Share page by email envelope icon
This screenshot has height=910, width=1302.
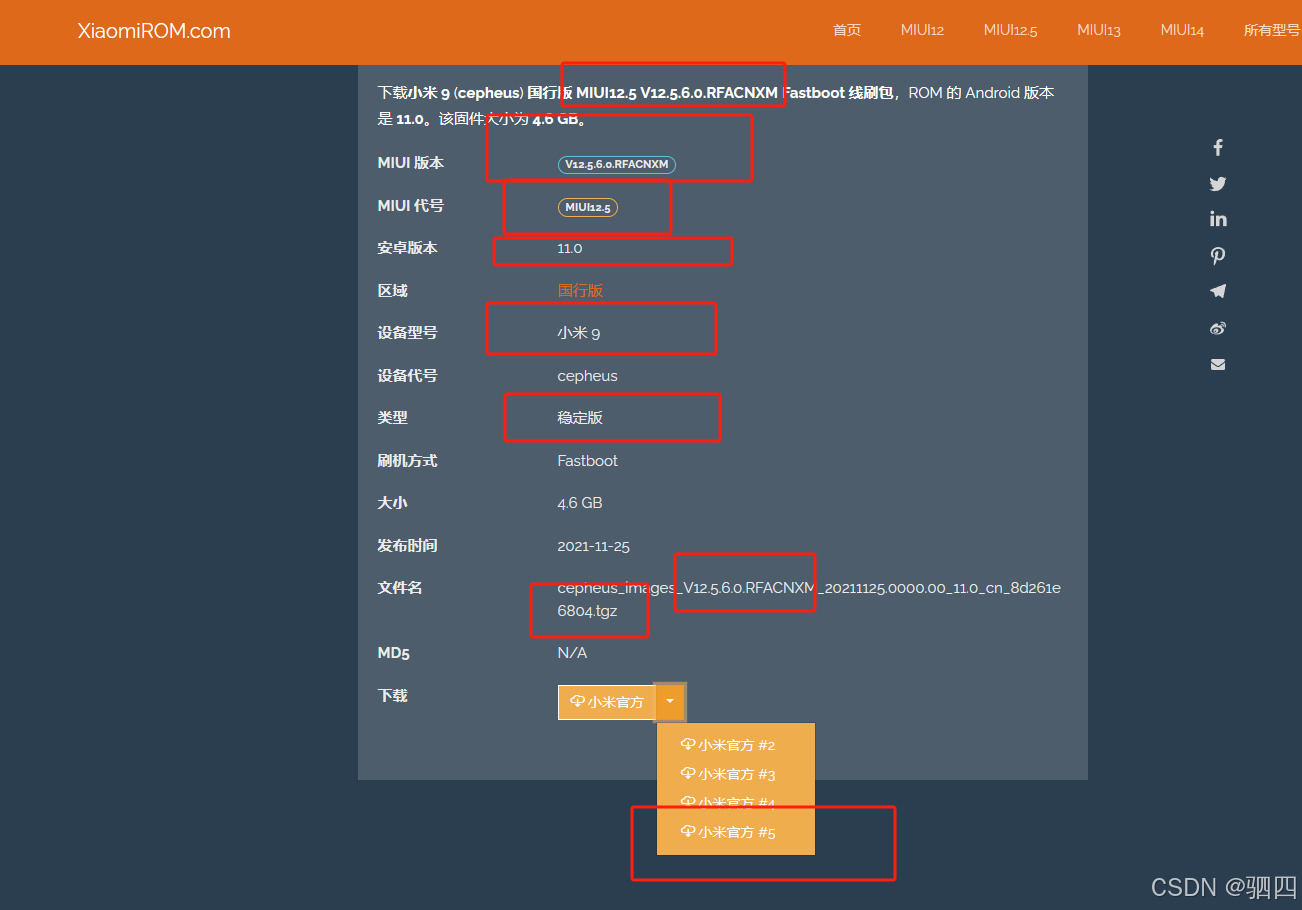(1218, 364)
